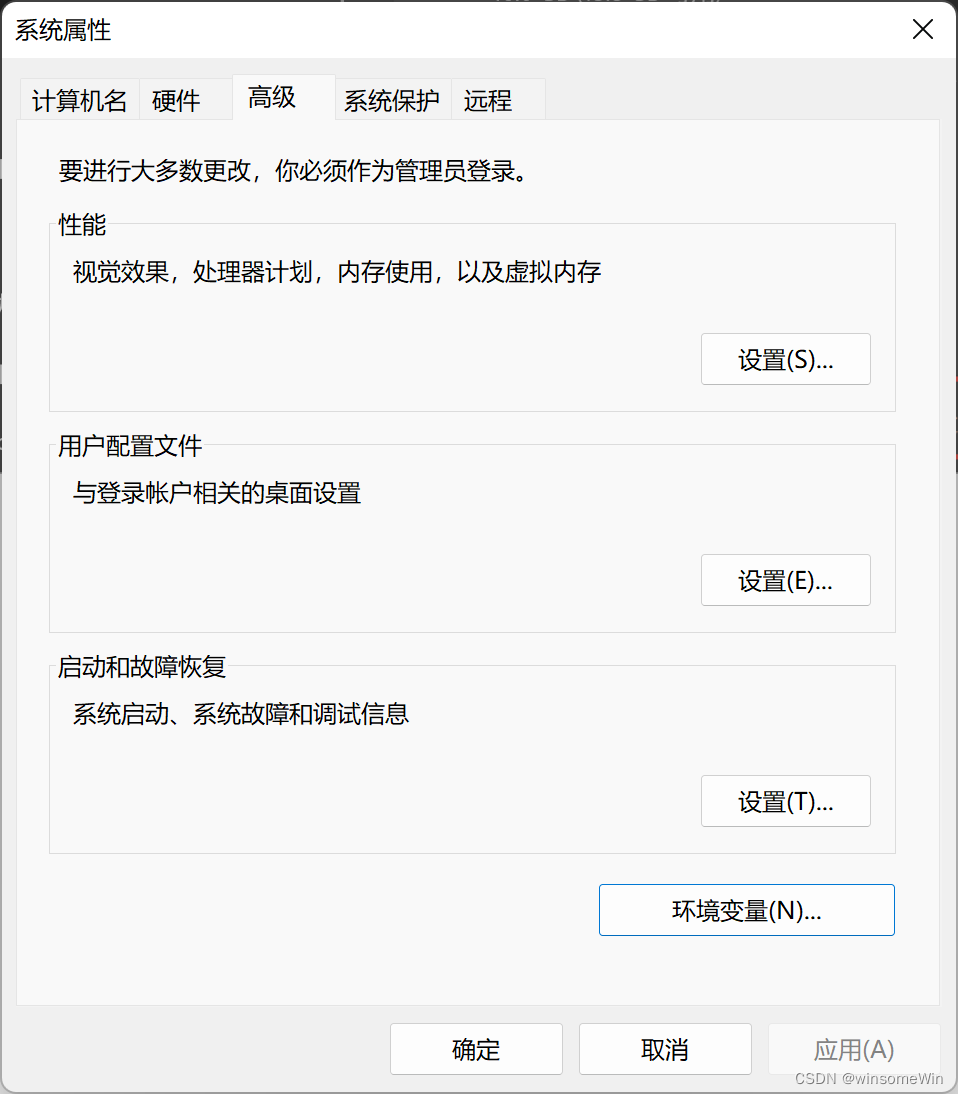
Task: Open startup and recovery 设置(T) button
Action: 786,801
